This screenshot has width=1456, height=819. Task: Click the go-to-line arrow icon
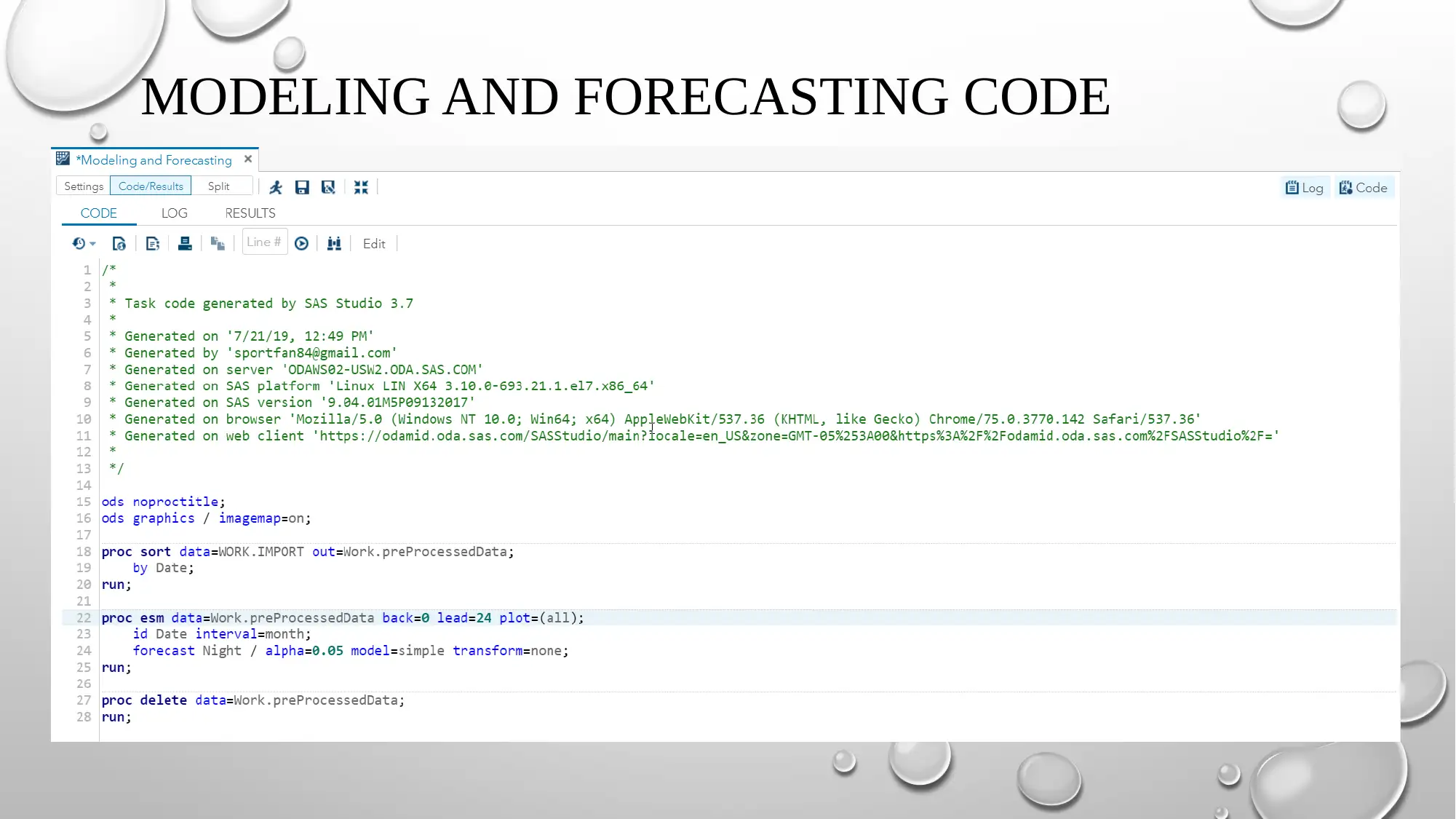point(301,244)
